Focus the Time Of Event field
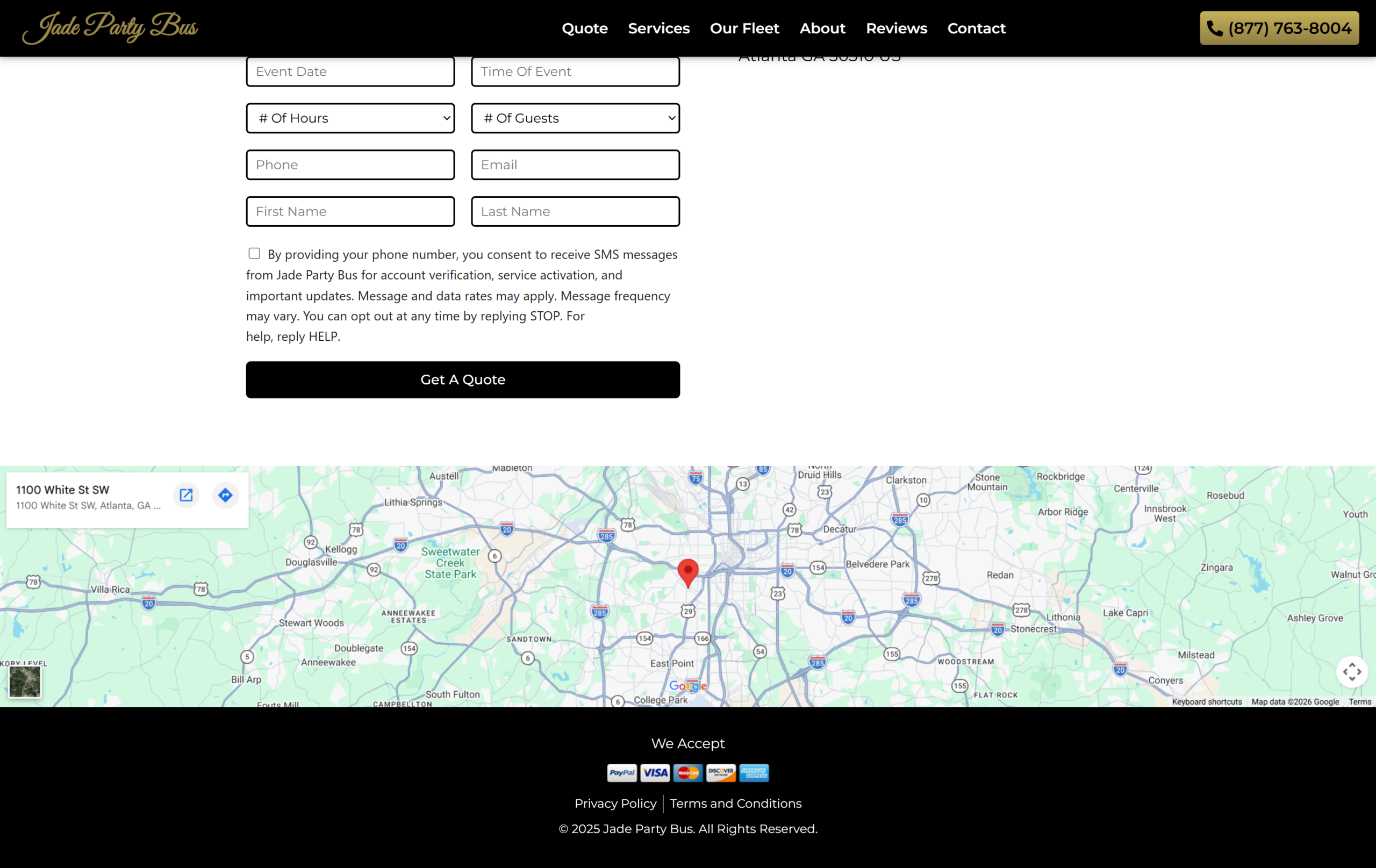 [576, 71]
